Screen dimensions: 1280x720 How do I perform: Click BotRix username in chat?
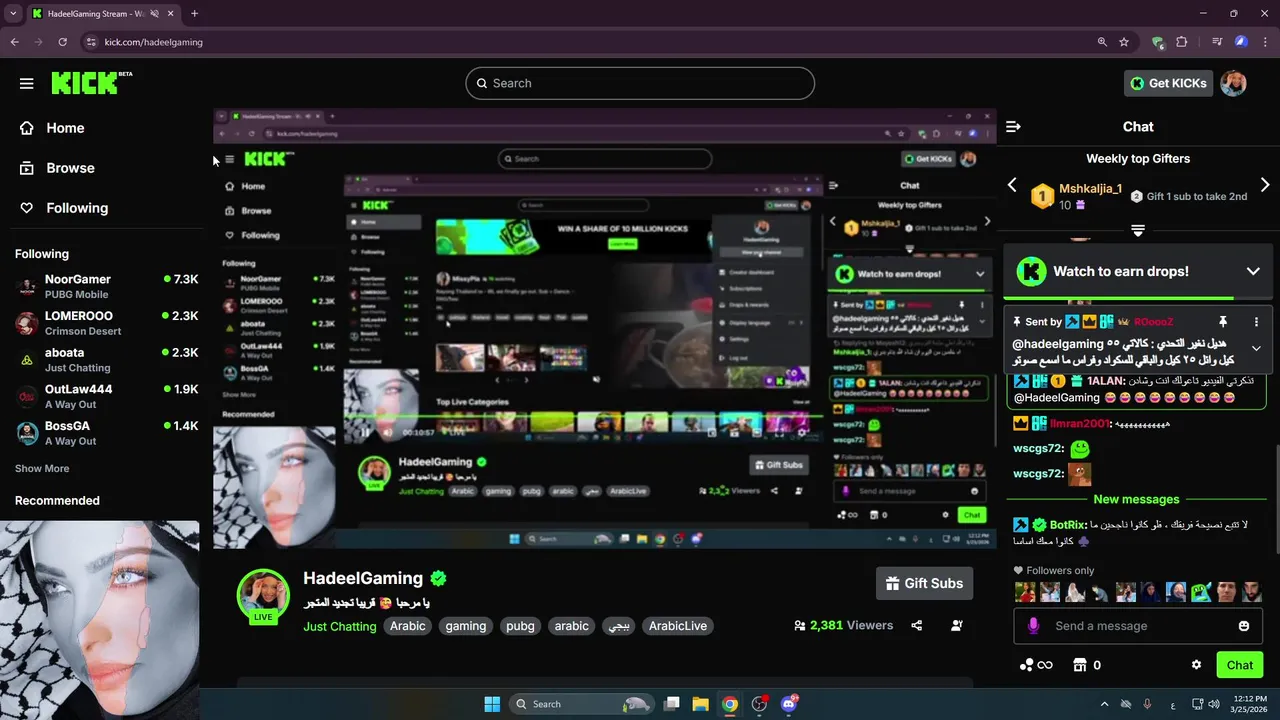pos(1068,525)
